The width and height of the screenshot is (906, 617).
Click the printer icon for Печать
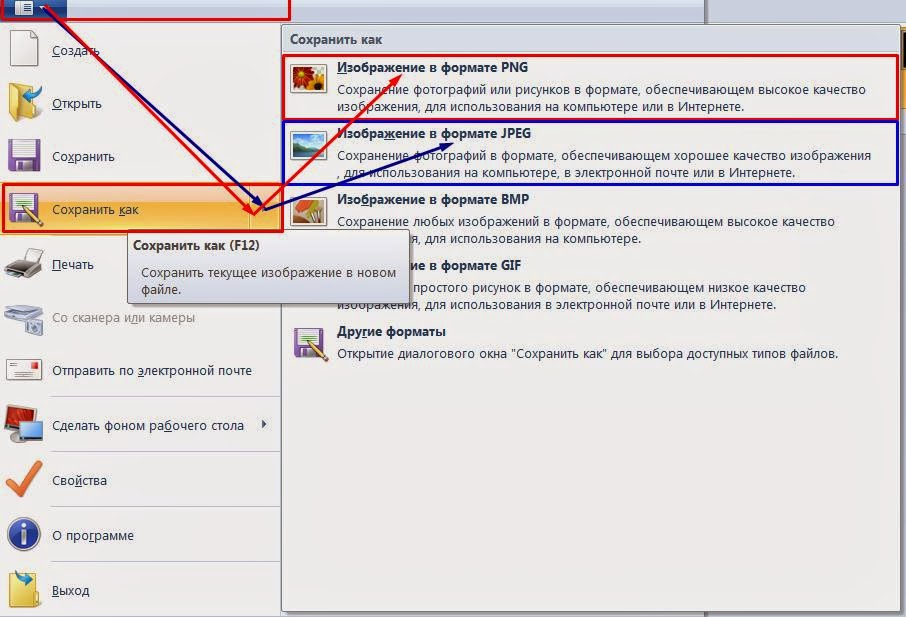[x=24, y=265]
